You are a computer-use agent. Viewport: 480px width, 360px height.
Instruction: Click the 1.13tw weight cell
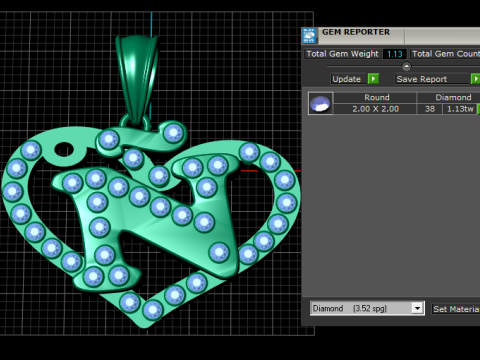click(460, 109)
